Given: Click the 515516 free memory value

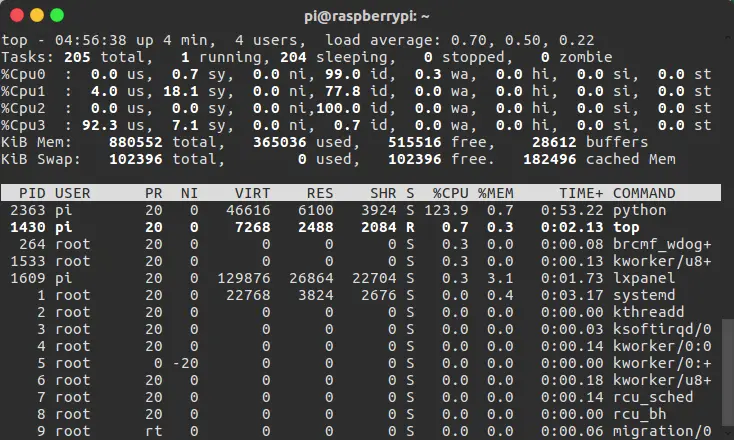Looking at the screenshot, I should click(415, 142).
